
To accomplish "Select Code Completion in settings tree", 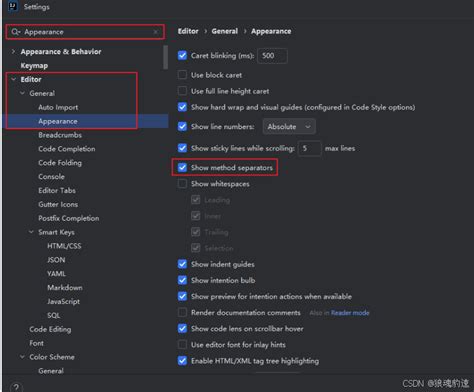I will click(x=67, y=149).
